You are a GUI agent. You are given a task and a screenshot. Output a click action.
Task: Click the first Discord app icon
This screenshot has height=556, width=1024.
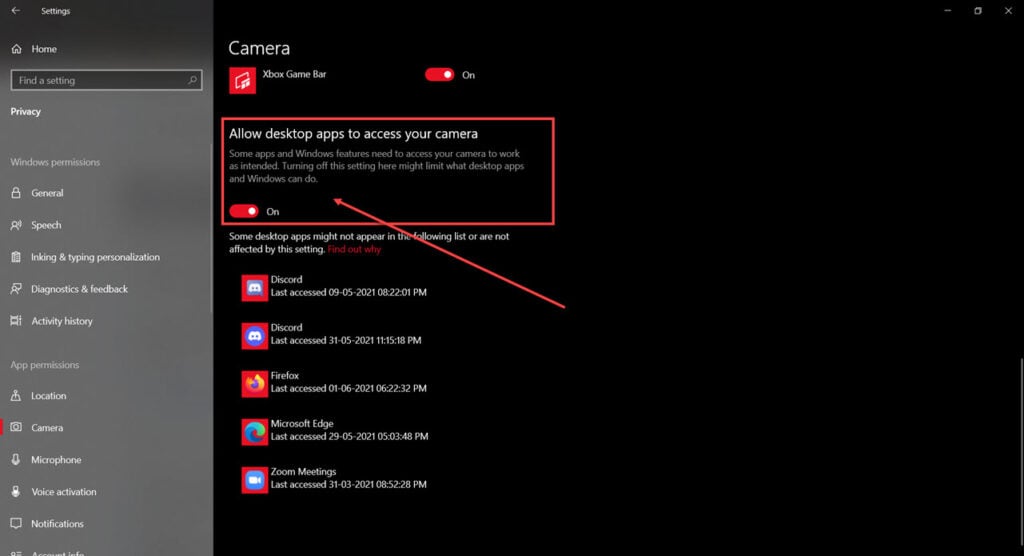(255, 288)
